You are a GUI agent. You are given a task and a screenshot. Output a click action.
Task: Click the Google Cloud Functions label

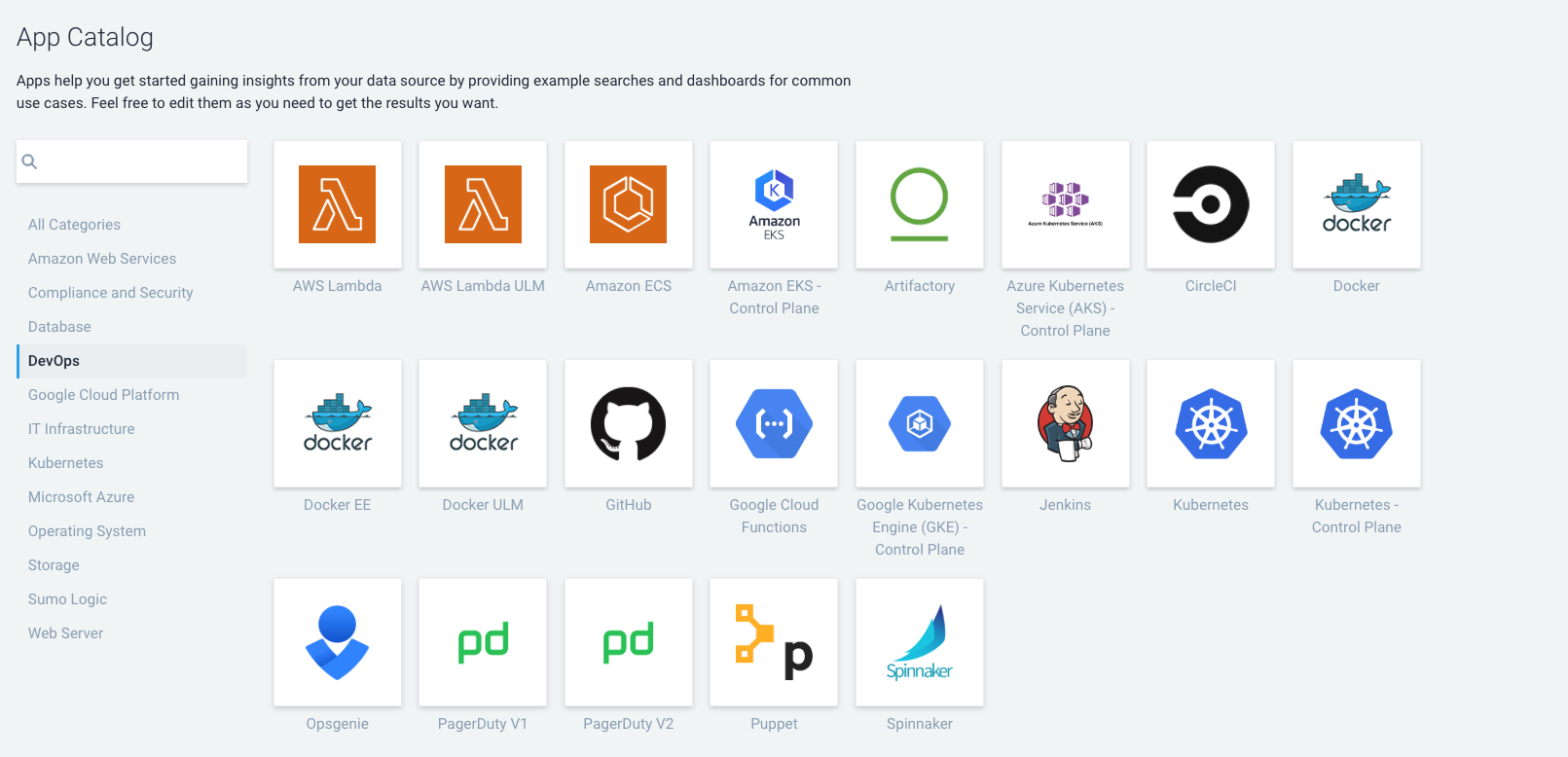[774, 516]
